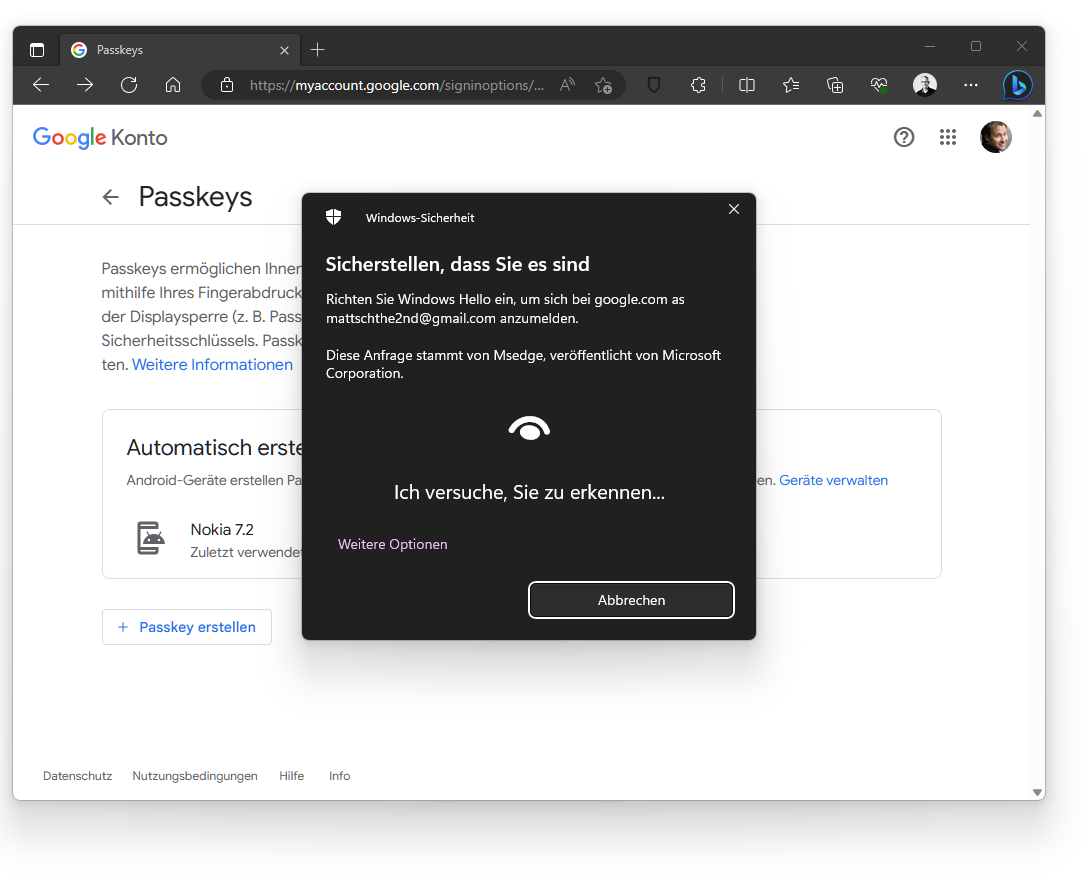The image size is (1087, 874).
Task: Reload the Passkeys page
Action: pos(129,85)
